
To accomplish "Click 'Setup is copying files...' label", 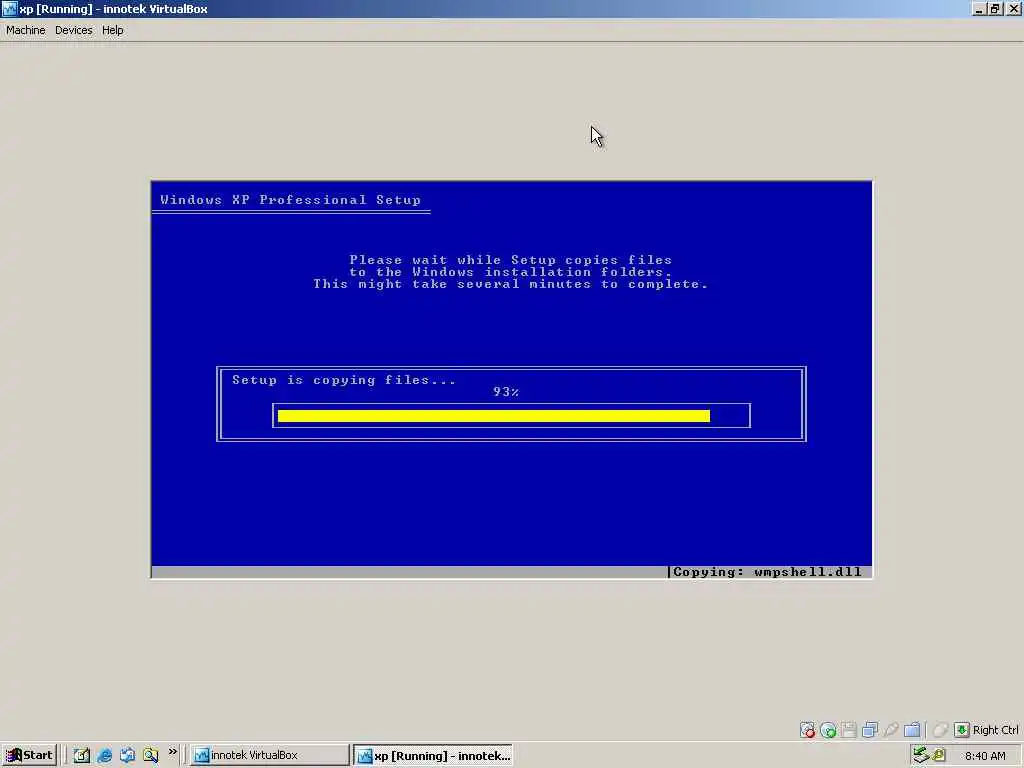I will click(x=344, y=380).
